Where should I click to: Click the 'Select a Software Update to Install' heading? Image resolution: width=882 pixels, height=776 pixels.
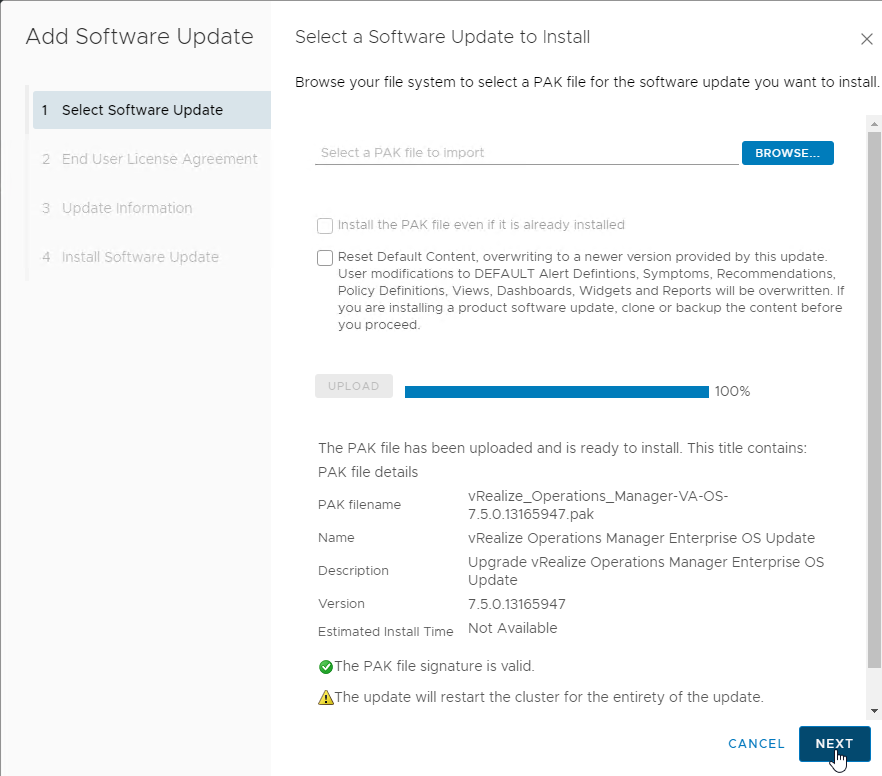[442, 37]
